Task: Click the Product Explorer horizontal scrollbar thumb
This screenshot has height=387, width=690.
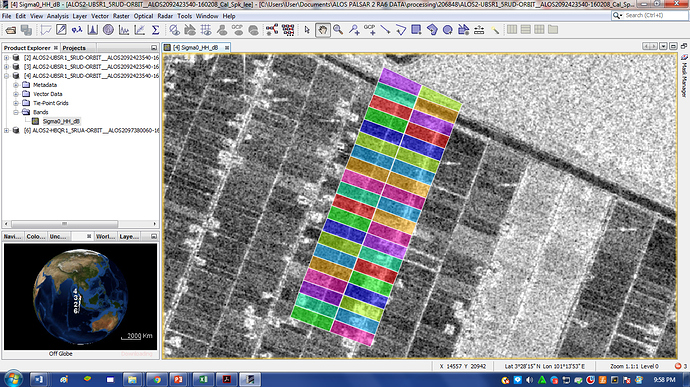Action: point(65,224)
